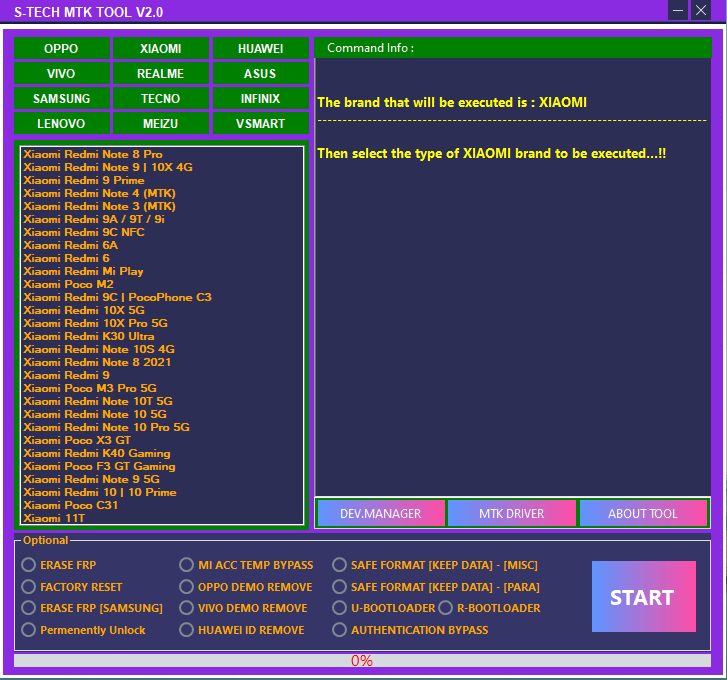The width and height of the screenshot is (727, 680).
Task: Choose the XIAOMI brand button
Action: [x=161, y=48]
